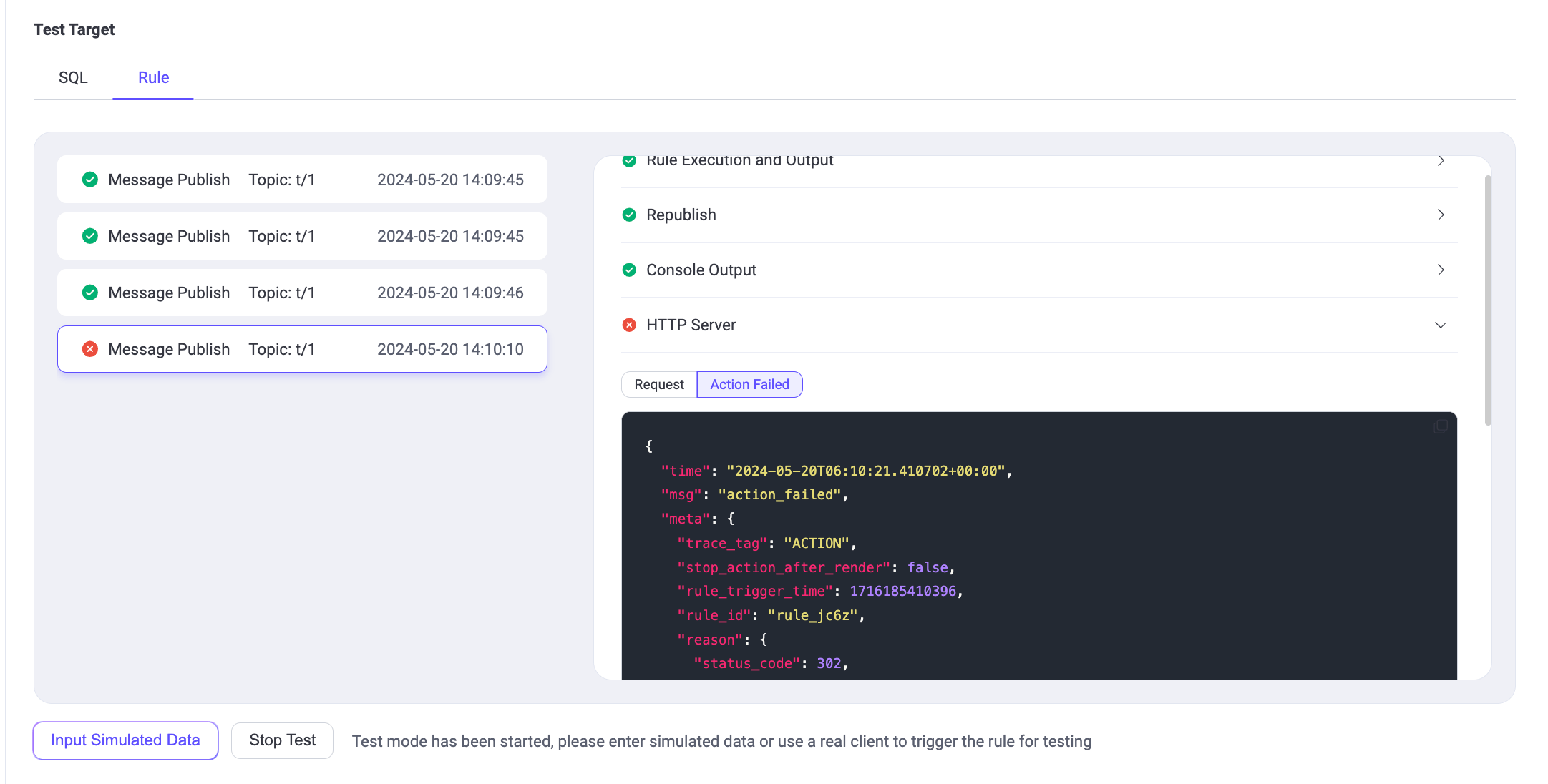Click green success icon on 14:09:46 message
Screen dimensions: 1548x784
pos(90,293)
